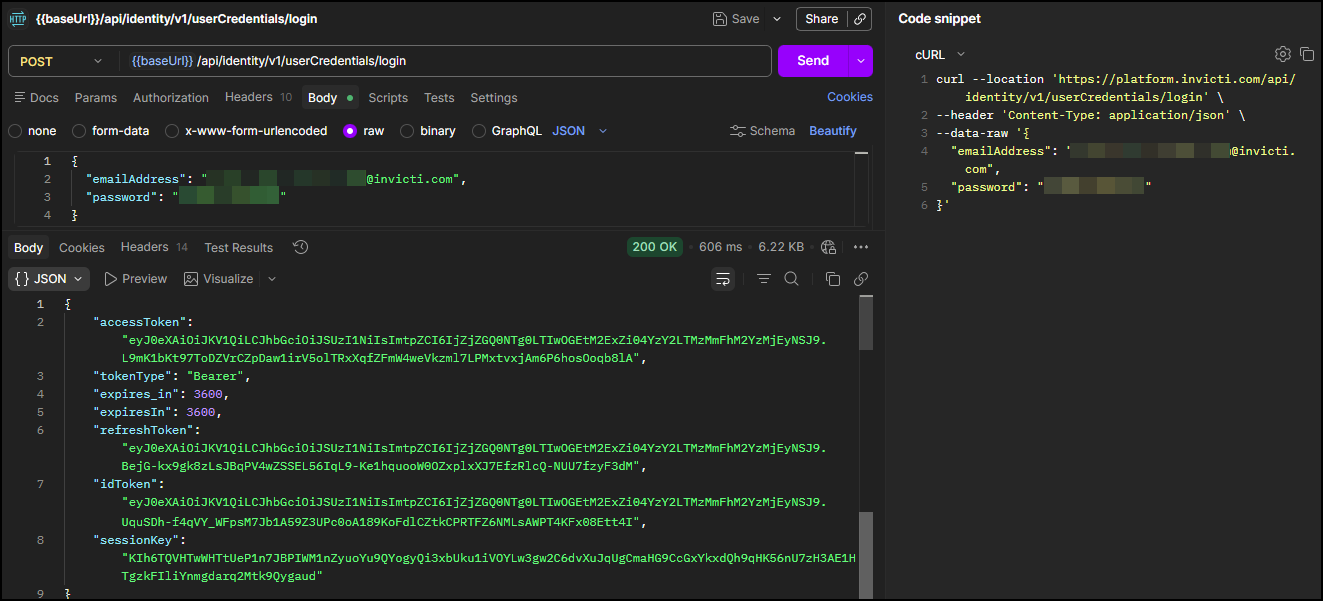Open code snippet settings gear
The image size is (1323, 601).
[x=1282, y=54]
